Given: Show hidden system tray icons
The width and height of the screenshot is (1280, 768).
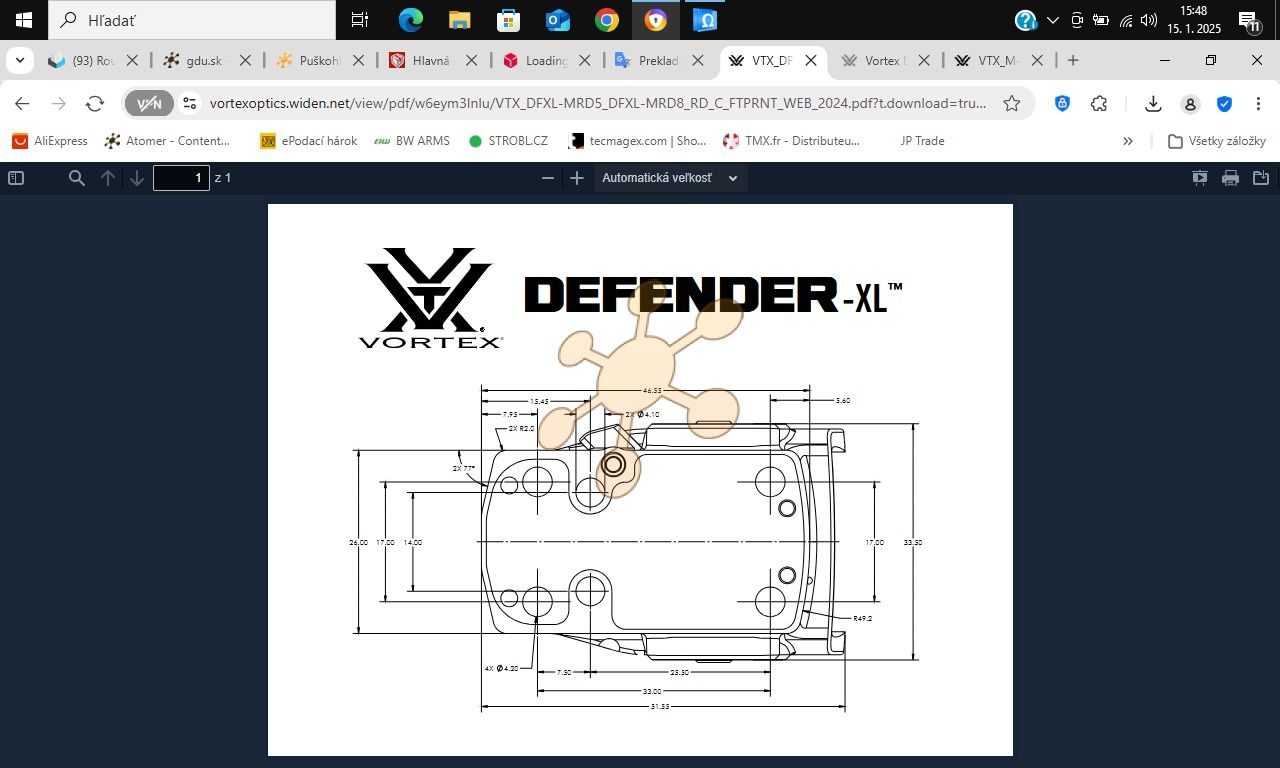Looking at the screenshot, I should click(1052, 20).
